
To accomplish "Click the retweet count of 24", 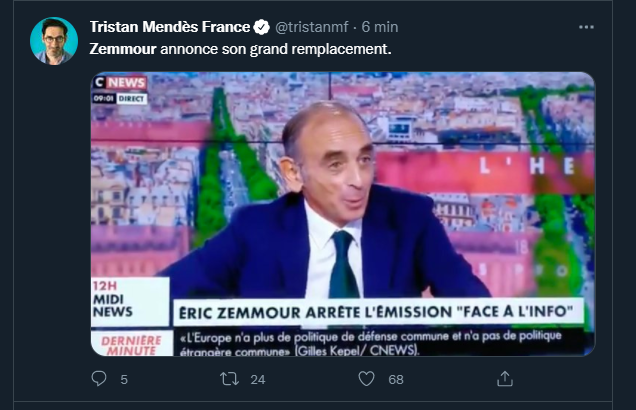I will [258, 380].
